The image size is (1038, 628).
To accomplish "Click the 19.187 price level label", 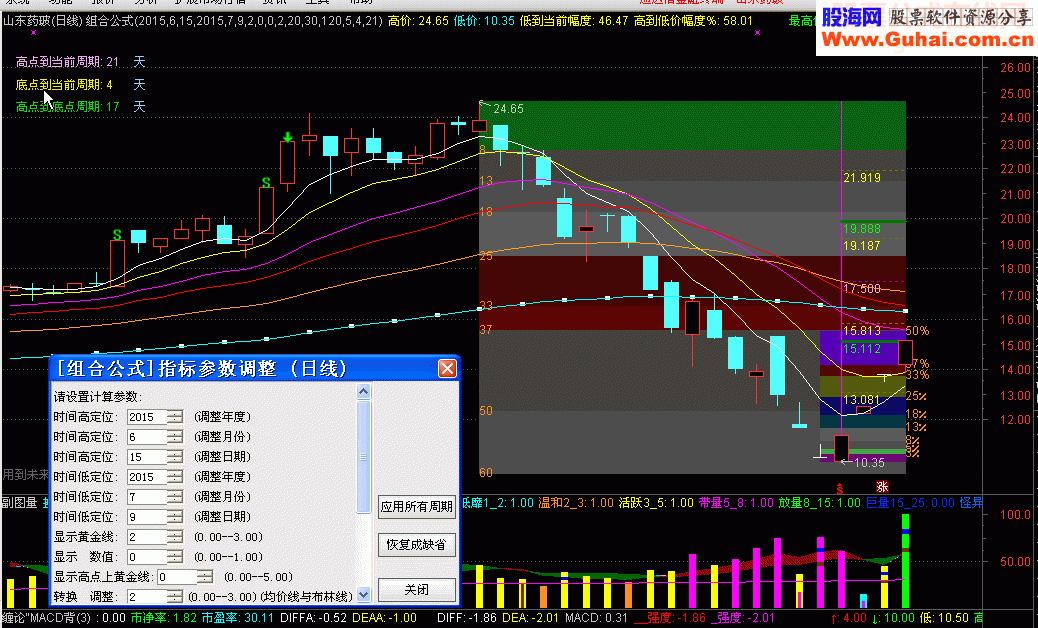I will click(x=862, y=246).
